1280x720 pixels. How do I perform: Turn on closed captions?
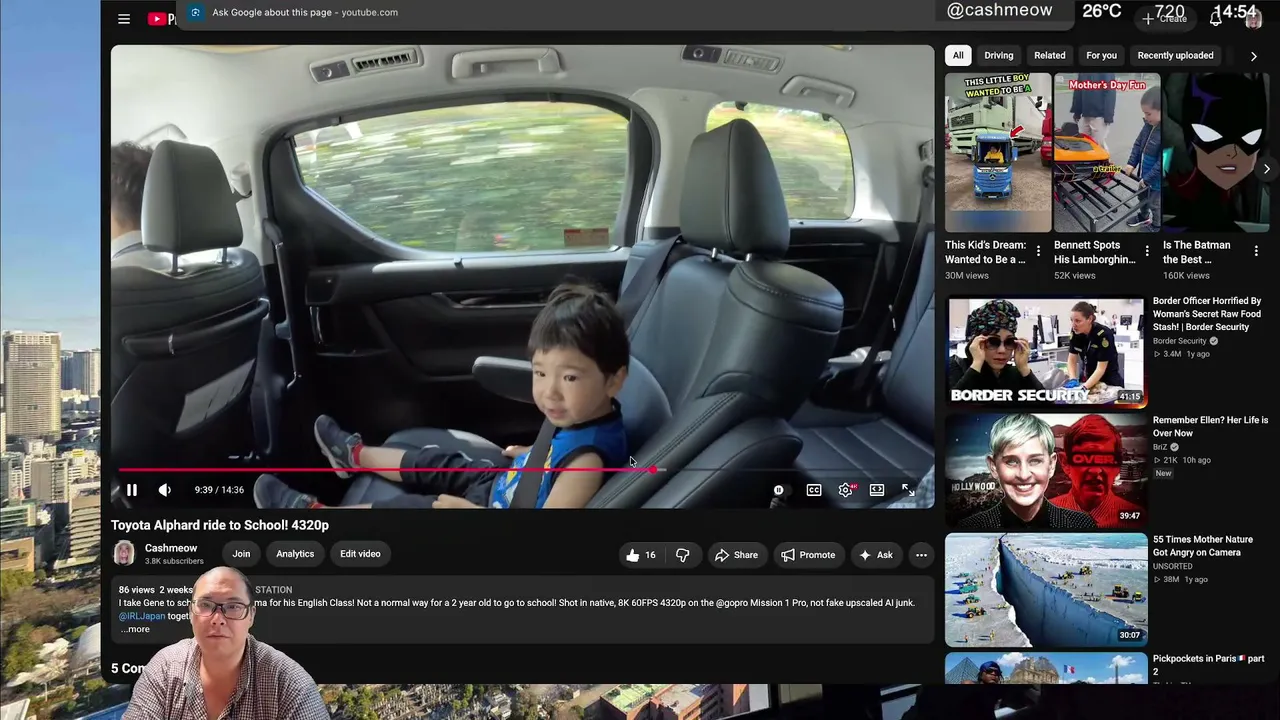[814, 490]
